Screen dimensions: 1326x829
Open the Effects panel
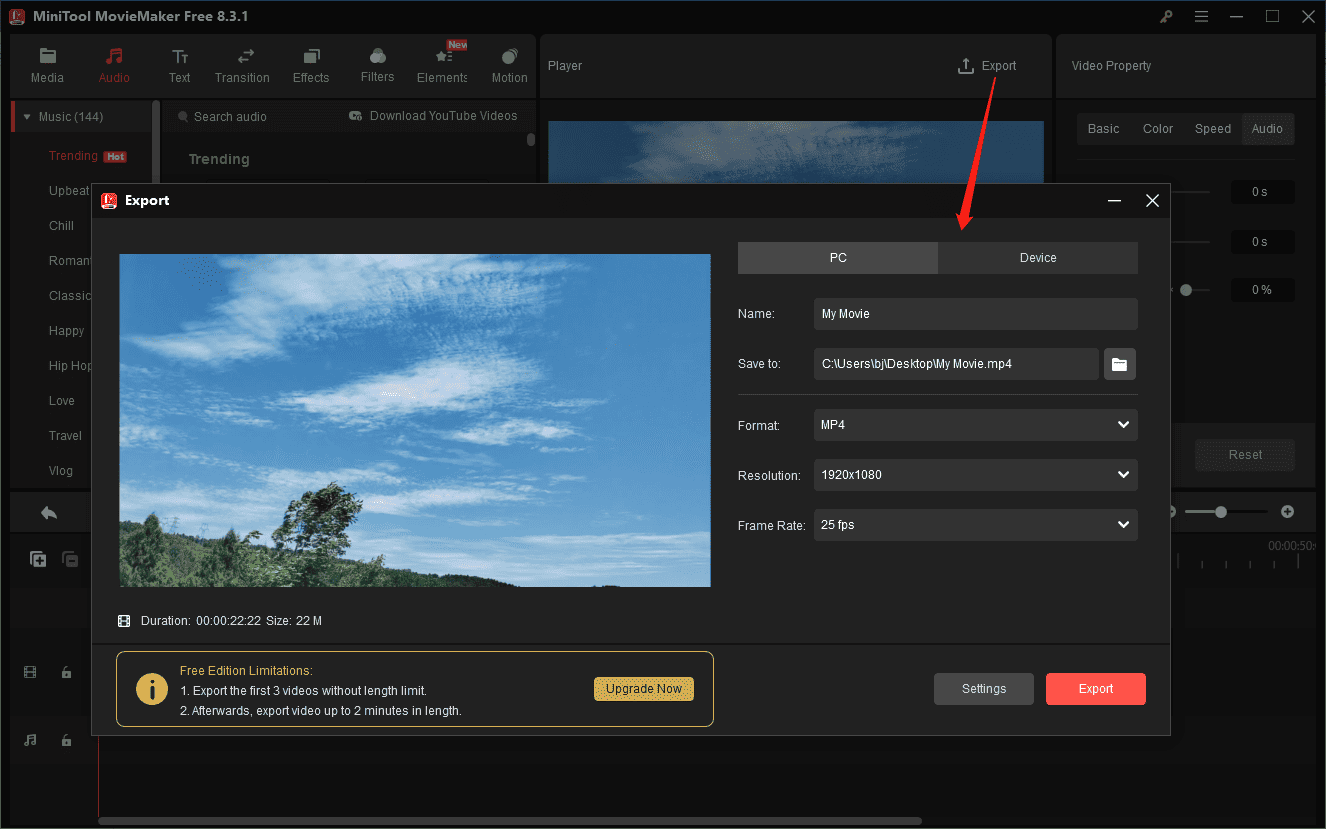pos(310,64)
